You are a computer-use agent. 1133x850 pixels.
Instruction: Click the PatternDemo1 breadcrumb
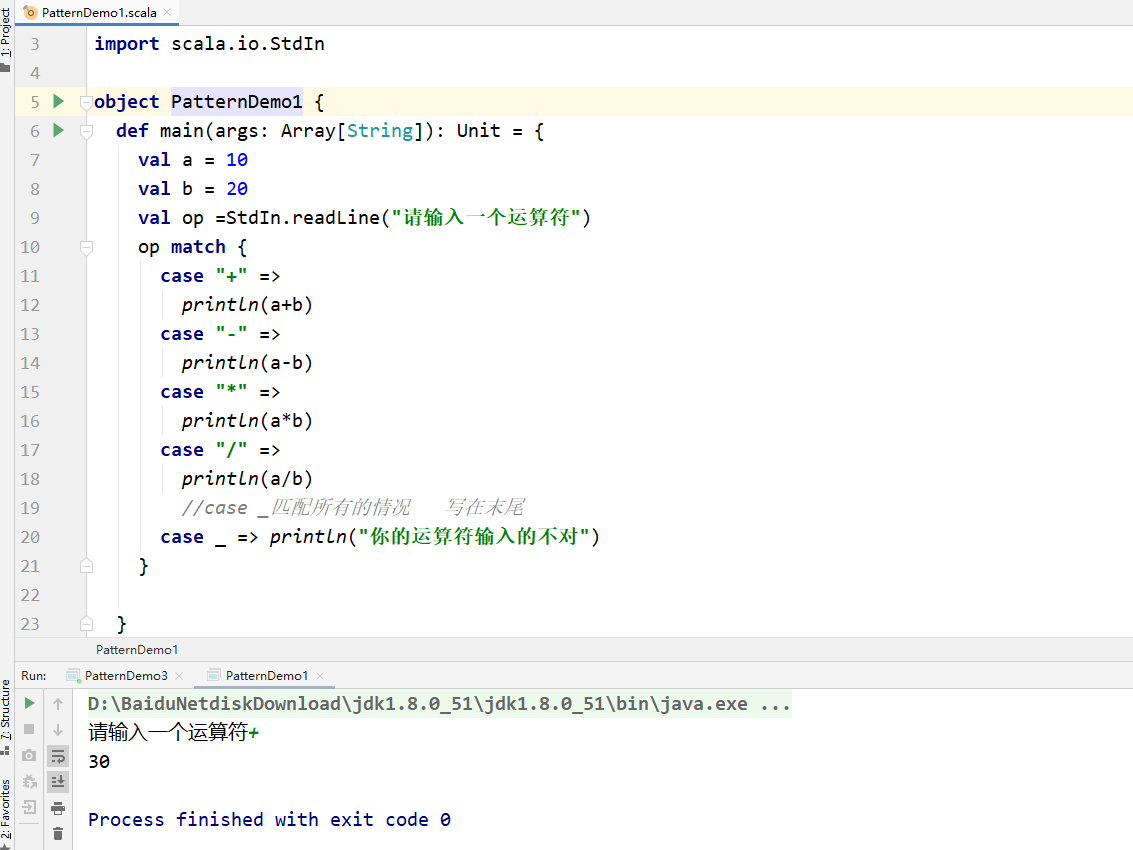137,650
